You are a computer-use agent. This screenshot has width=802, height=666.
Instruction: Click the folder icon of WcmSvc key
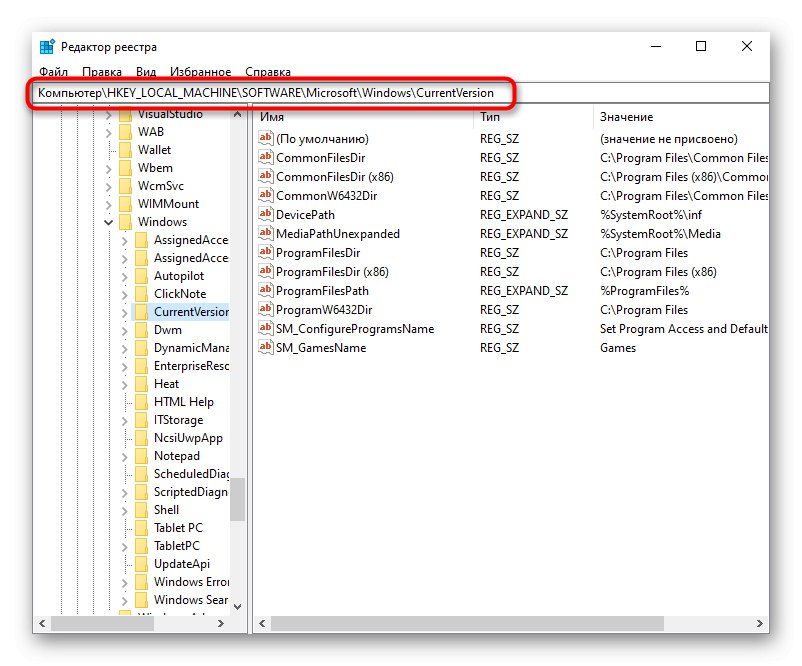[x=125, y=186]
